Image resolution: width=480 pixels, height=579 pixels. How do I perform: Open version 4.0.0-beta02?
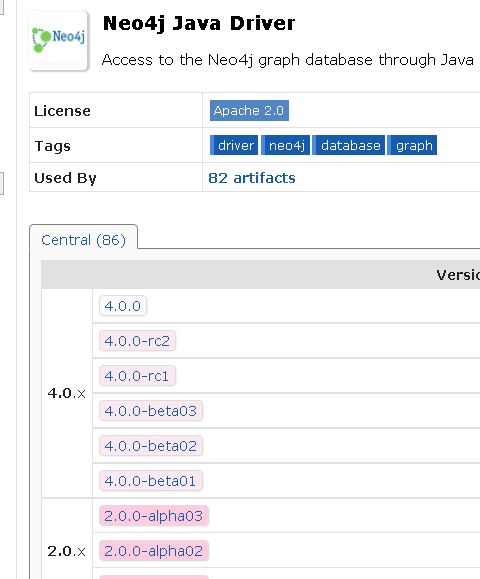tap(151, 446)
